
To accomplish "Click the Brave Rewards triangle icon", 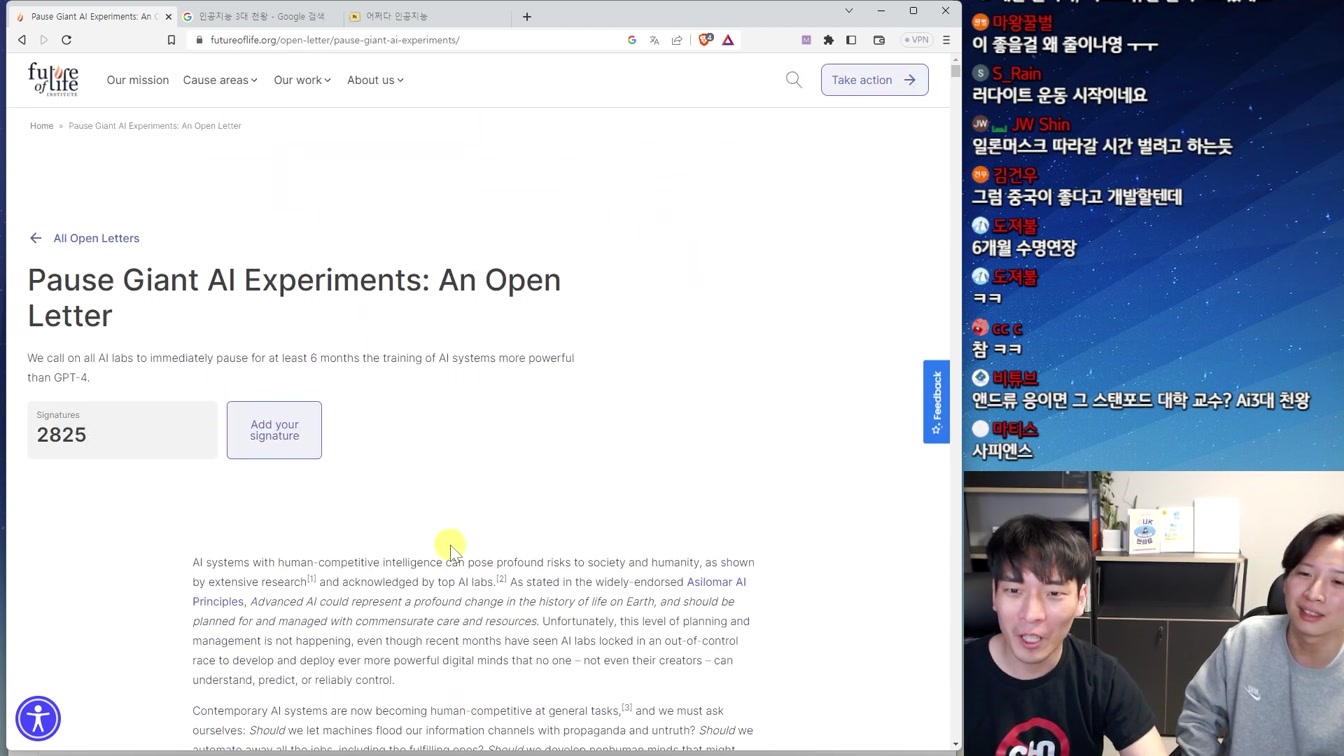I will point(728,40).
